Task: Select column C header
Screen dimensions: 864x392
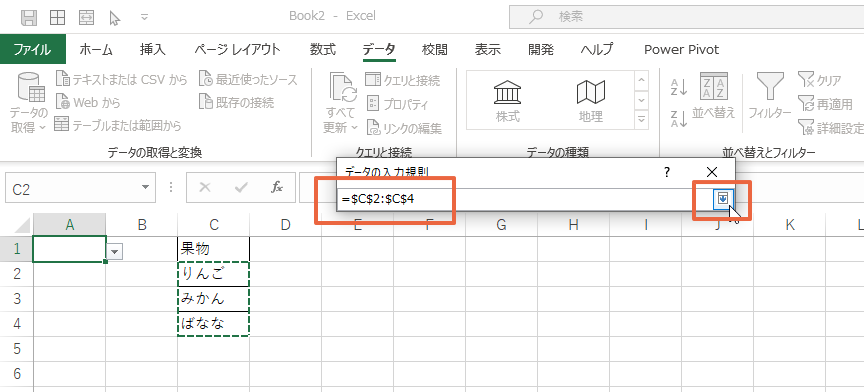Action: (214, 224)
